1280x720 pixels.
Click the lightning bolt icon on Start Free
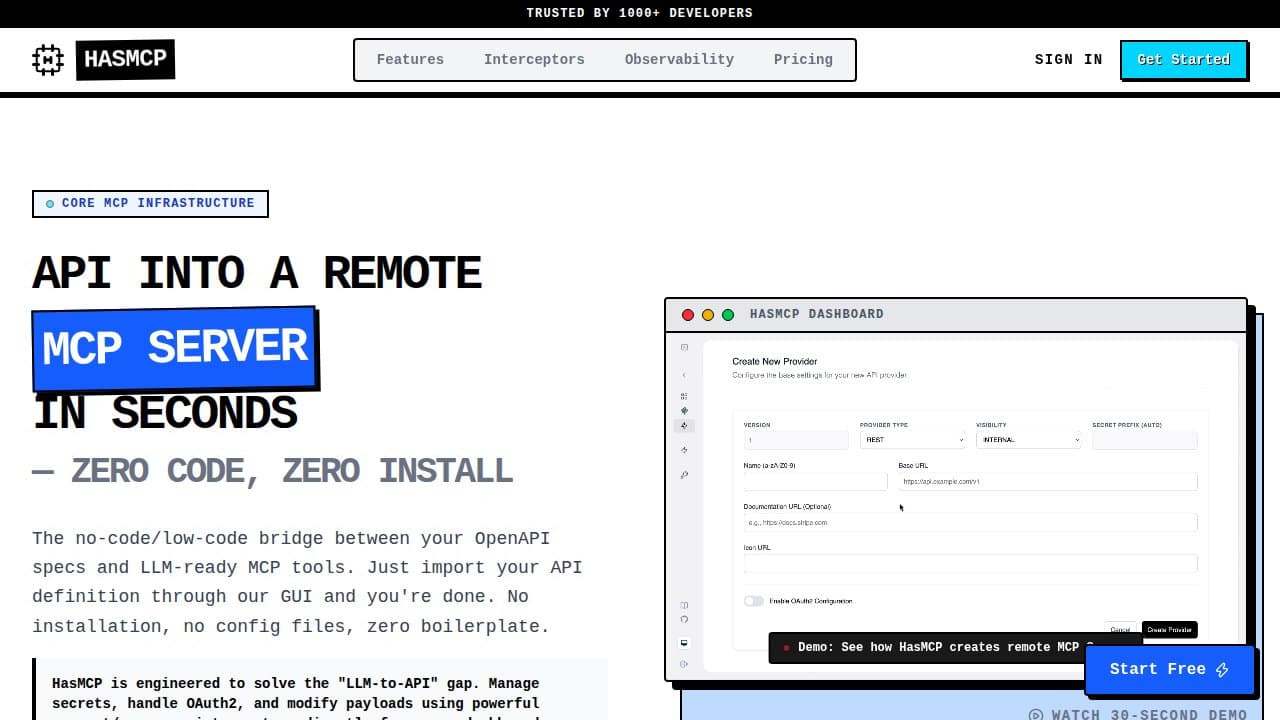click(1222, 670)
